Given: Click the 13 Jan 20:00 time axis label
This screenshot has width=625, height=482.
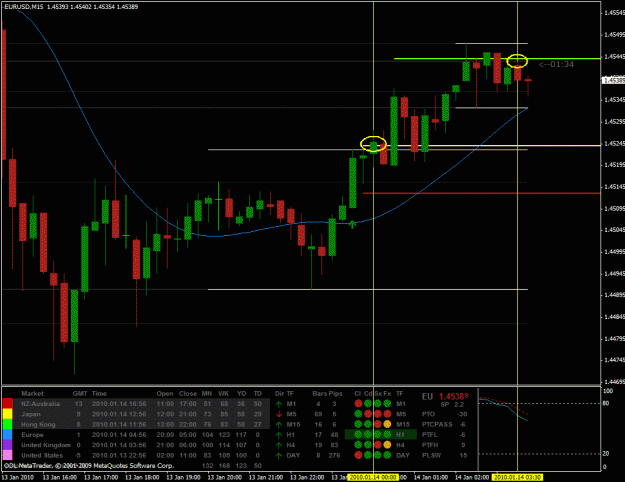Looking at the screenshot, I should 225,477.
